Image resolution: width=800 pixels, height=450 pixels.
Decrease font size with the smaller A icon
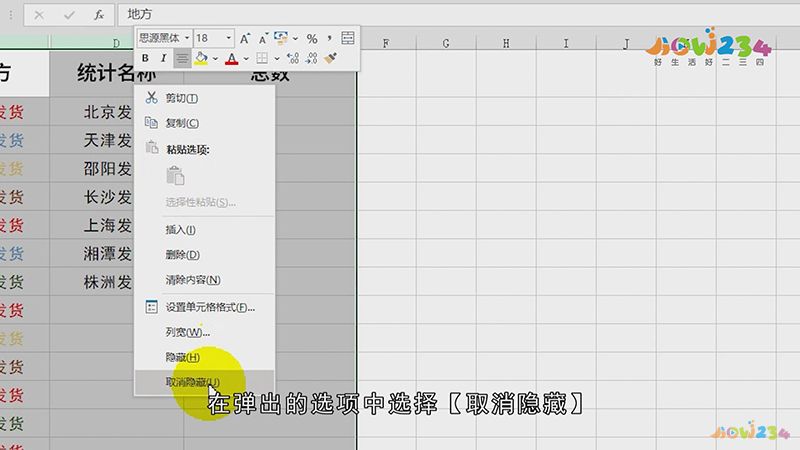click(263, 38)
